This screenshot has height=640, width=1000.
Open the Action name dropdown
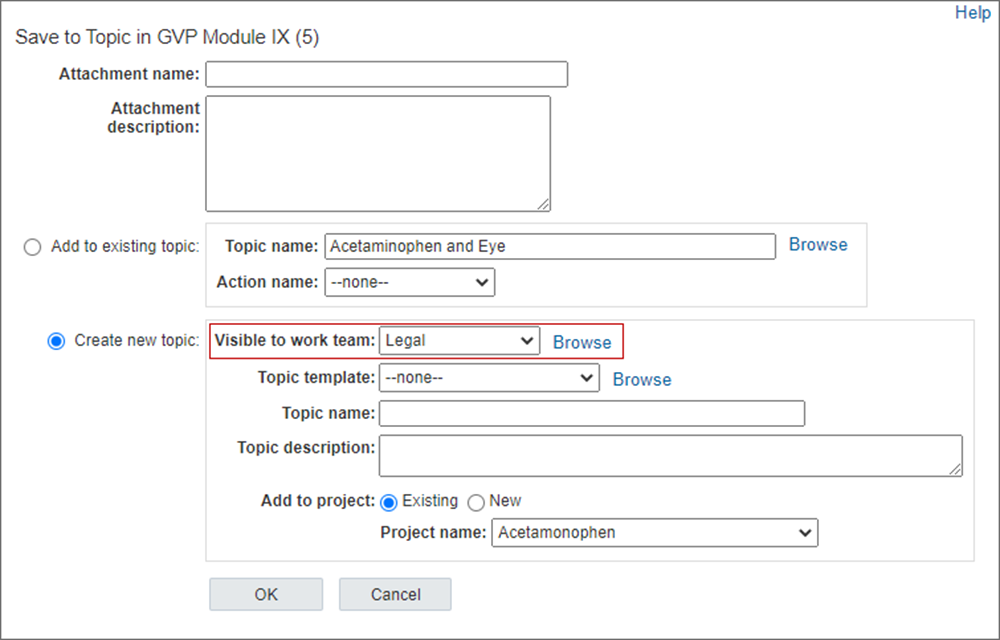pos(409,282)
